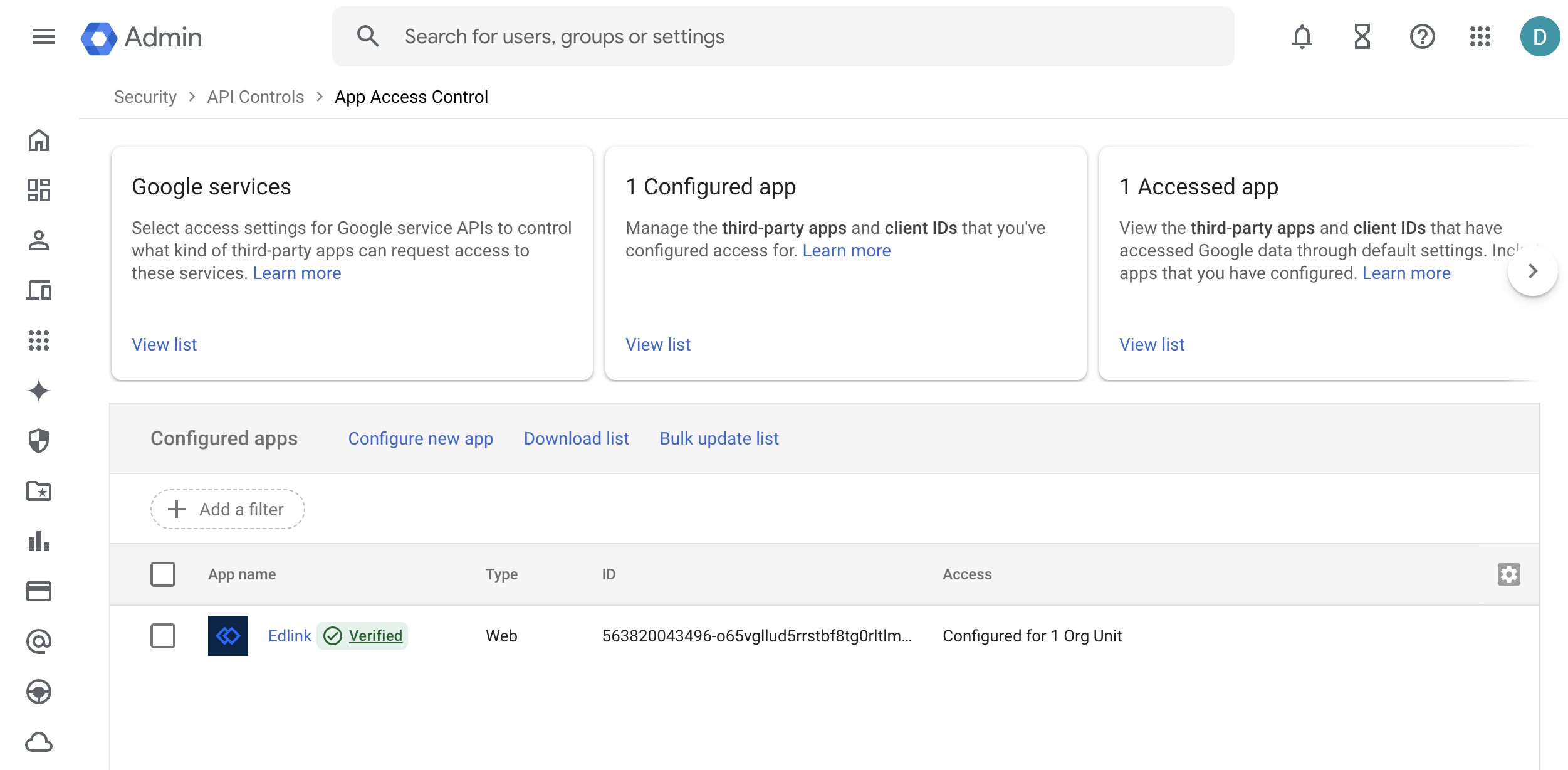The image size is (1568, 770).
Task: View list under 1 Accessed app card
Action: click(1152, 344)
